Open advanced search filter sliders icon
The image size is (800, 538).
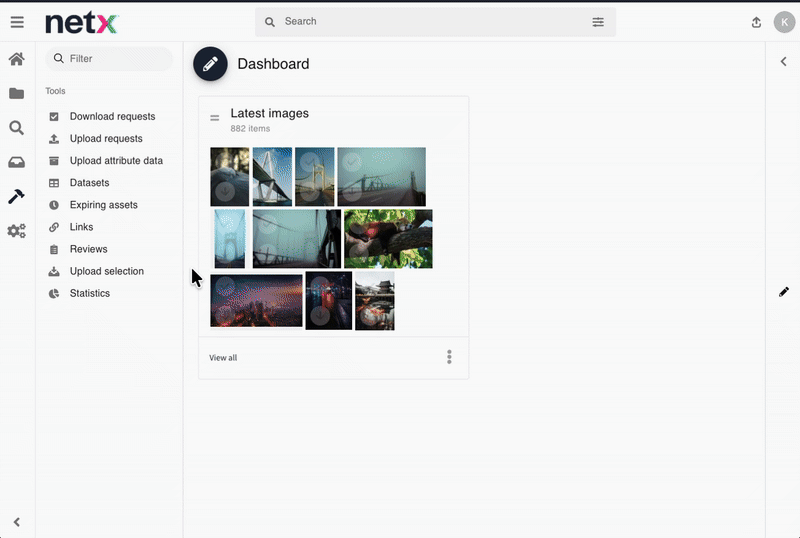pos(598,22)
